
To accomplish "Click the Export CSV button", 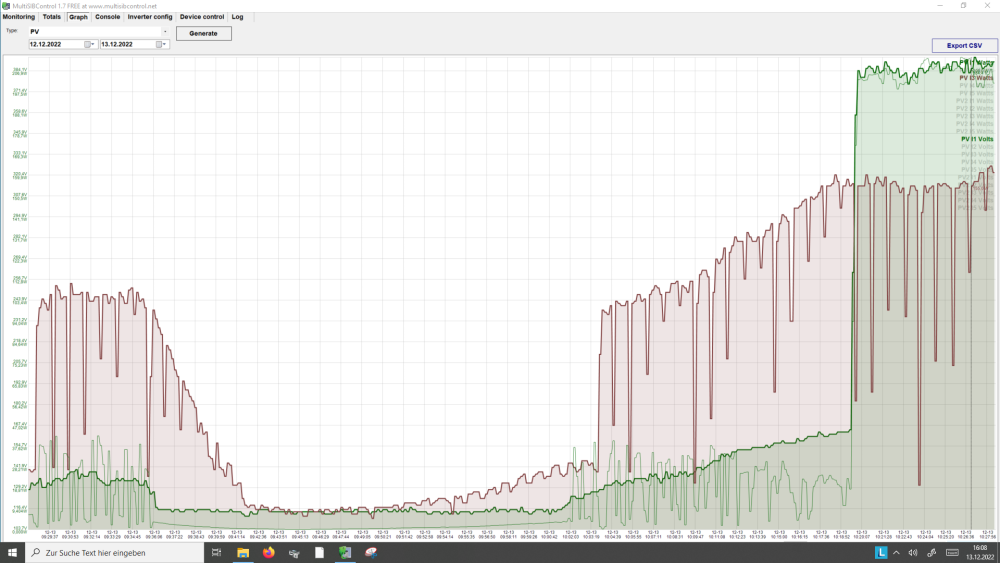I will tap(964, 45).
